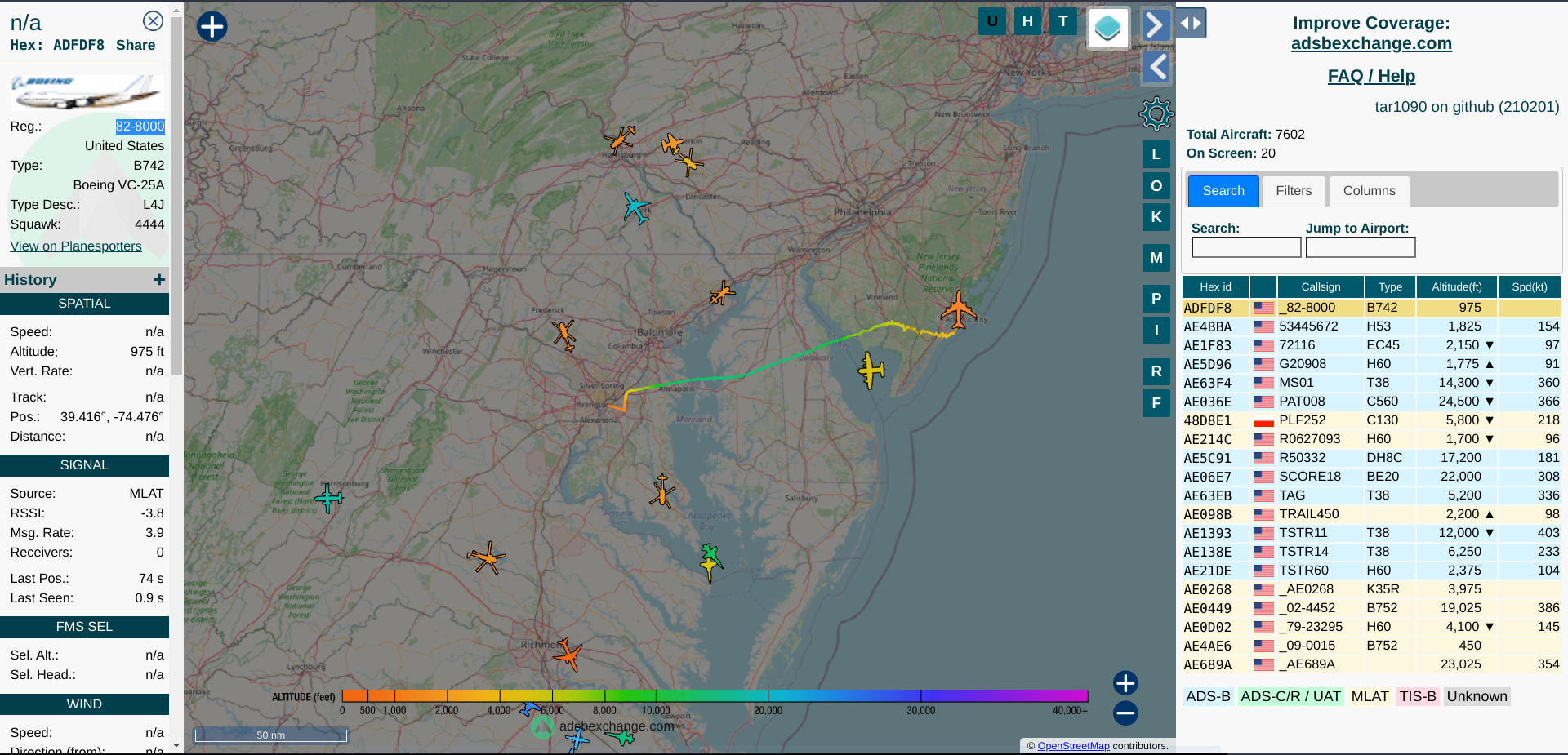Switch to the Filters tab
Viewport: 1568px width, 755px height.
pos(1294,191)
